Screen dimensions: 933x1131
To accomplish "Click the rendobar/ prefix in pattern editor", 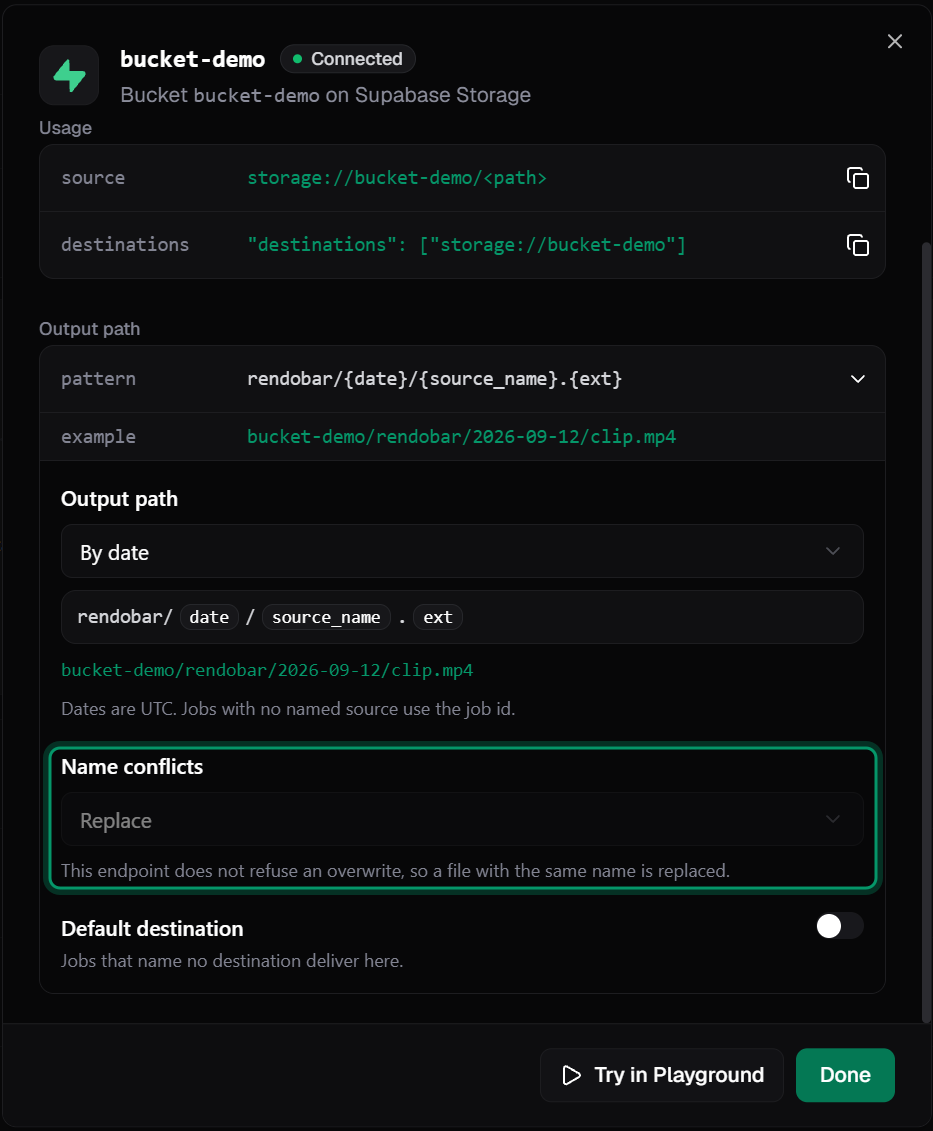I will tap(125, 617).
